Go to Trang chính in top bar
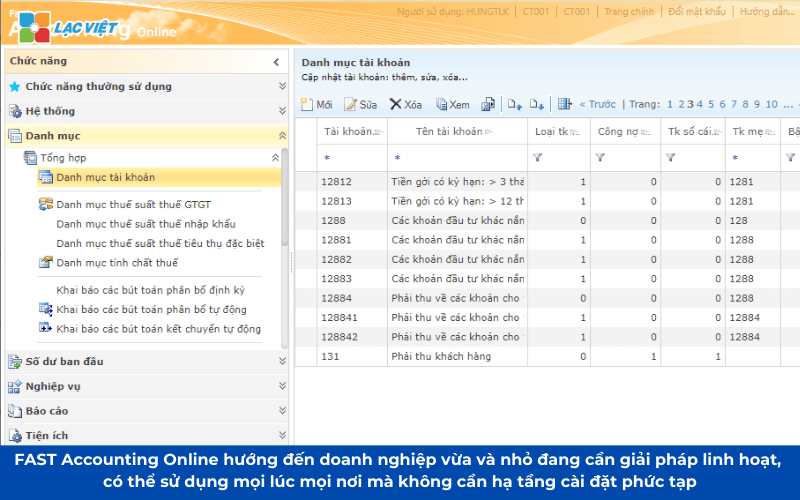 [x=629, y=12]
